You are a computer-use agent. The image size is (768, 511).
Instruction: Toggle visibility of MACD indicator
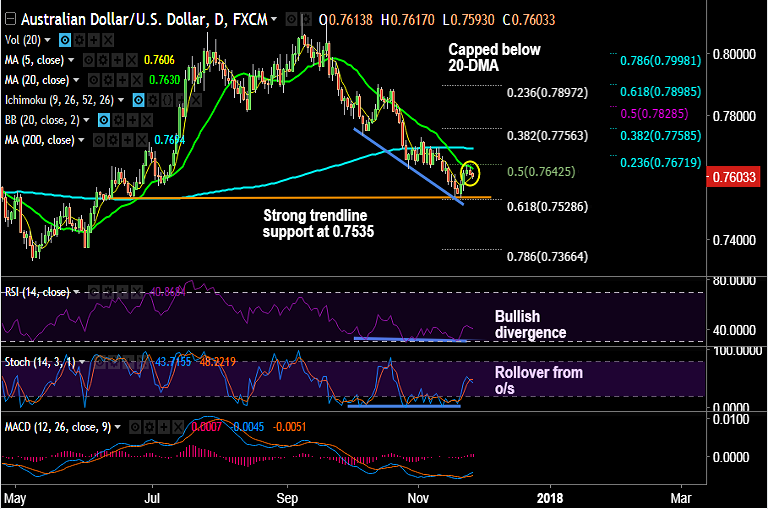(x=135, y=427)
